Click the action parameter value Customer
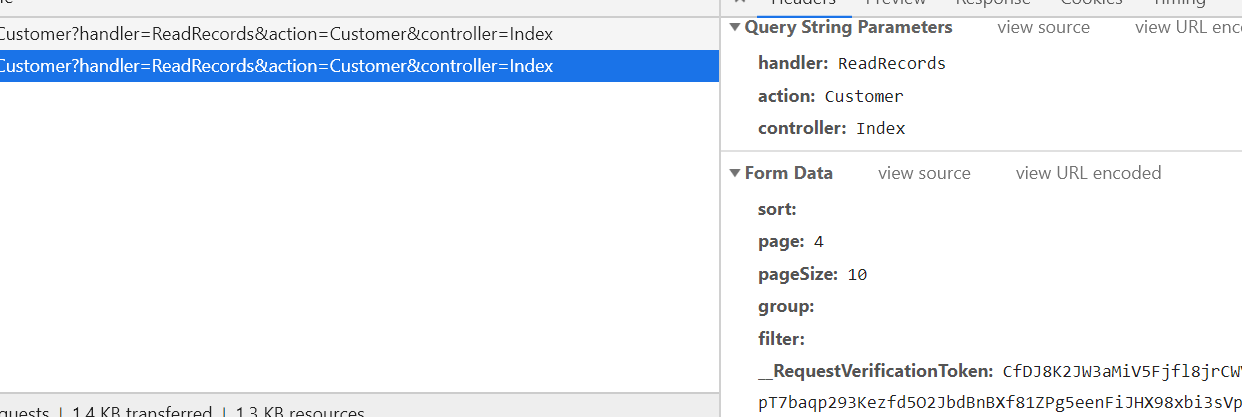Image resolution: width=1242 pixels, height=417 pixels. pos(863,97)
